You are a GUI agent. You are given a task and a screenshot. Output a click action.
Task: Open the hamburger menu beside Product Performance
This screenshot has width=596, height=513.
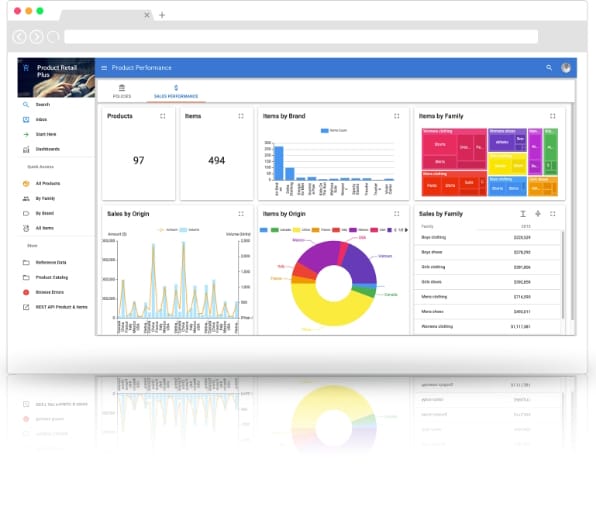click(x=104, y=68)
